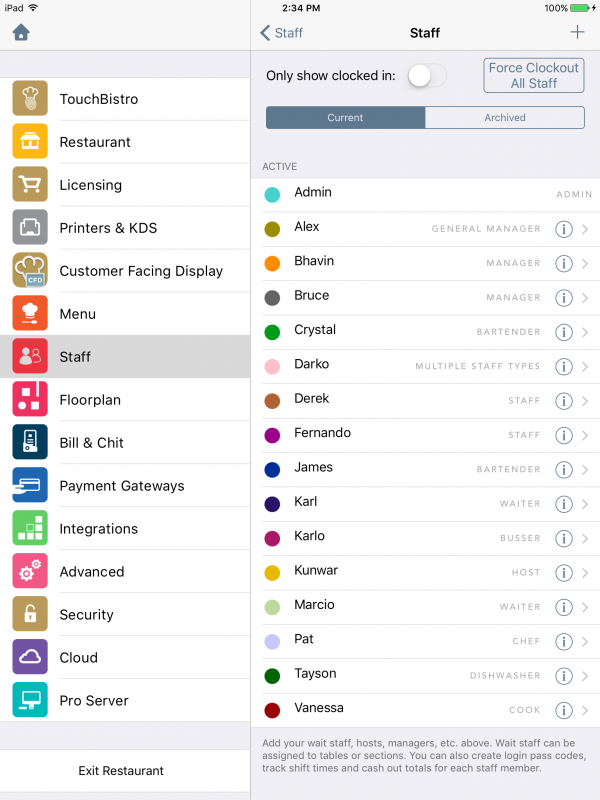Open the Cloud settings icon
This screenshot has width=600, height=800.
click(x=30, y=657)
